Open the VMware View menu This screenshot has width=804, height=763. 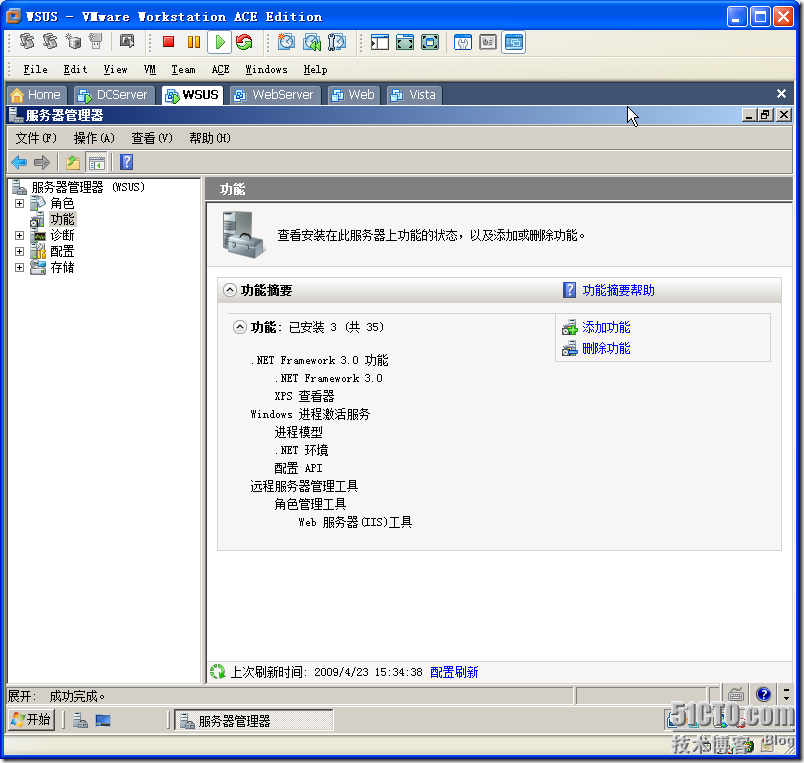point(115,69)
